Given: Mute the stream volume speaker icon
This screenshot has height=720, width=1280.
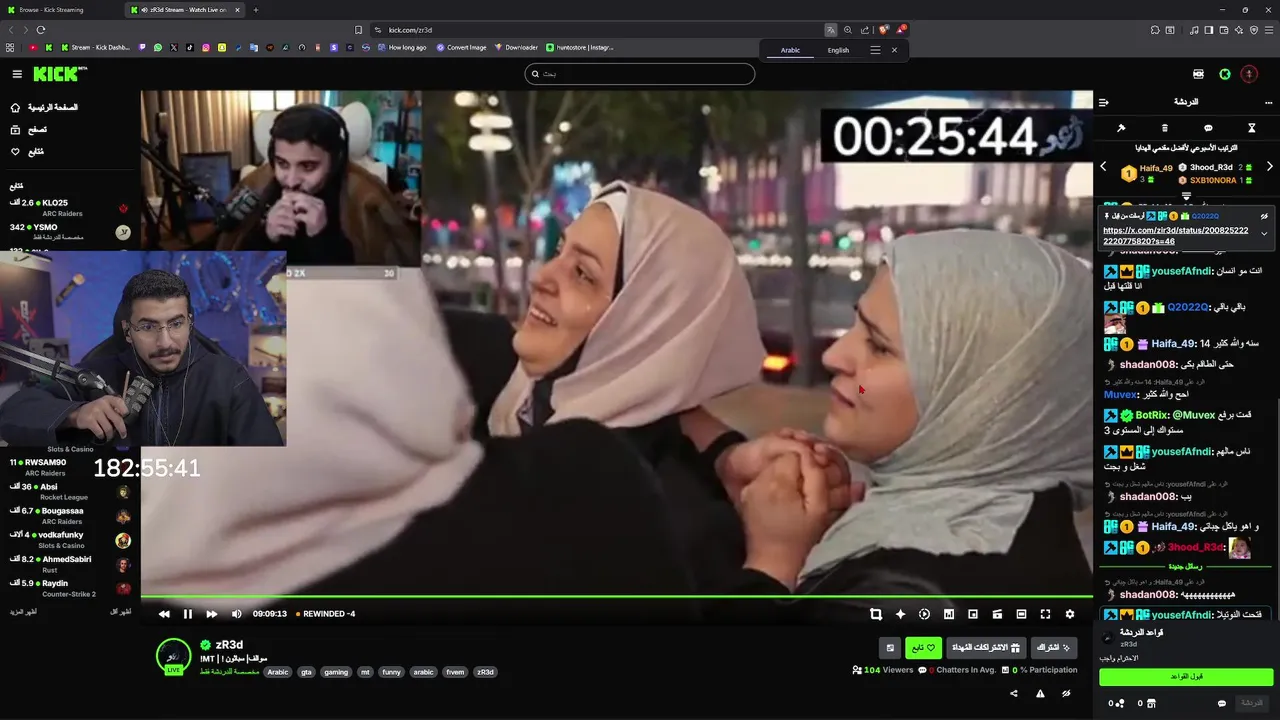Looking at the screenshot, I should 236,614.
